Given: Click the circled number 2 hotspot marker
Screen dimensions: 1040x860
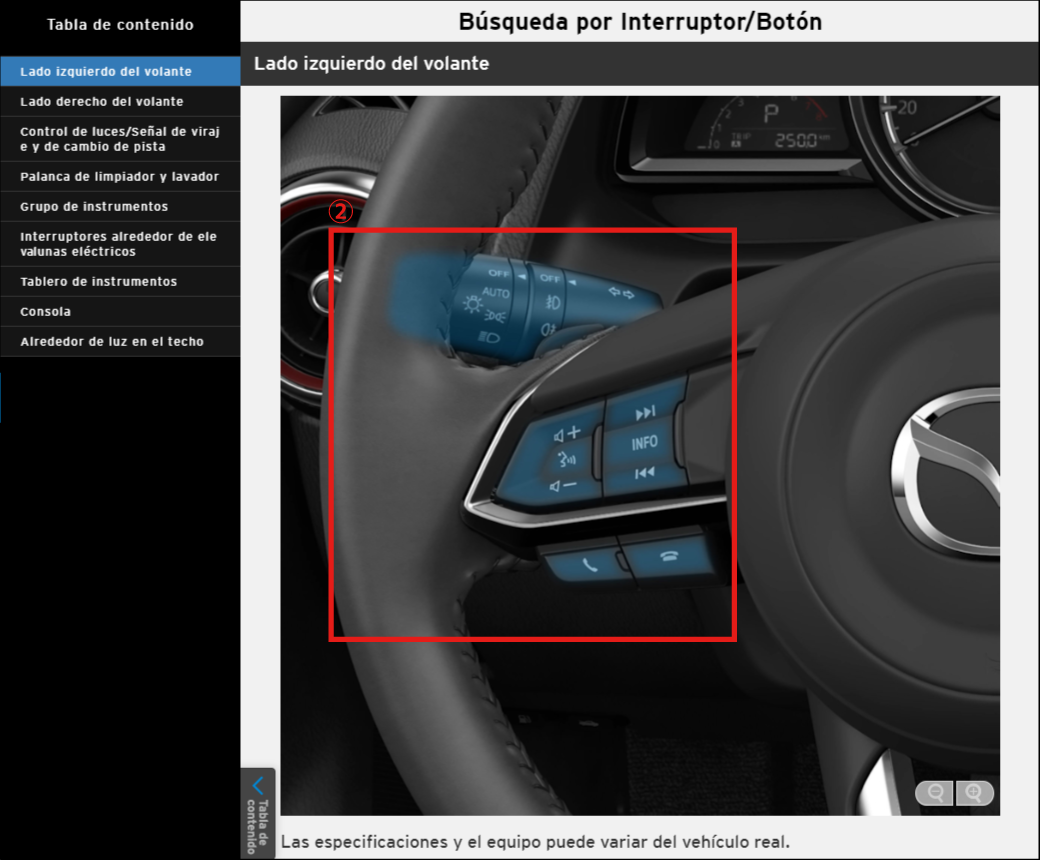Looking at the screenshot, I should [x=341, y=211].
